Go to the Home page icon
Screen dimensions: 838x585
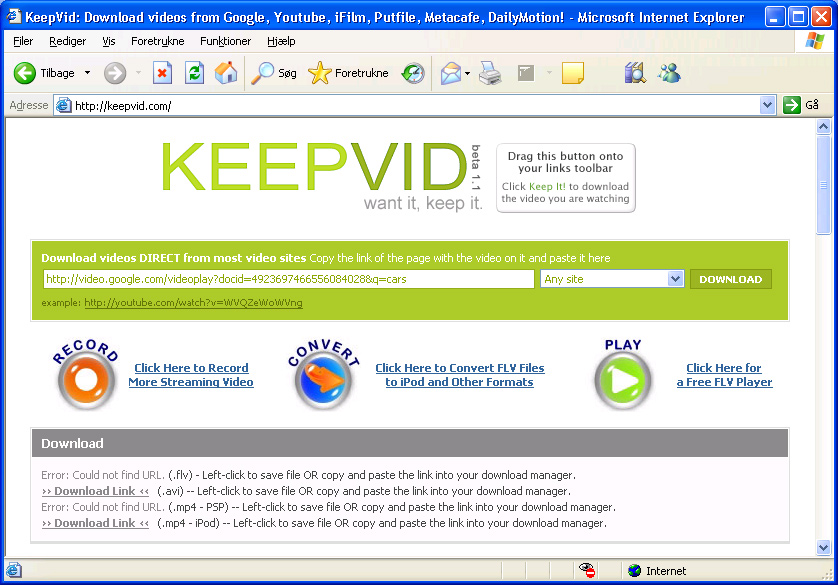226,73
